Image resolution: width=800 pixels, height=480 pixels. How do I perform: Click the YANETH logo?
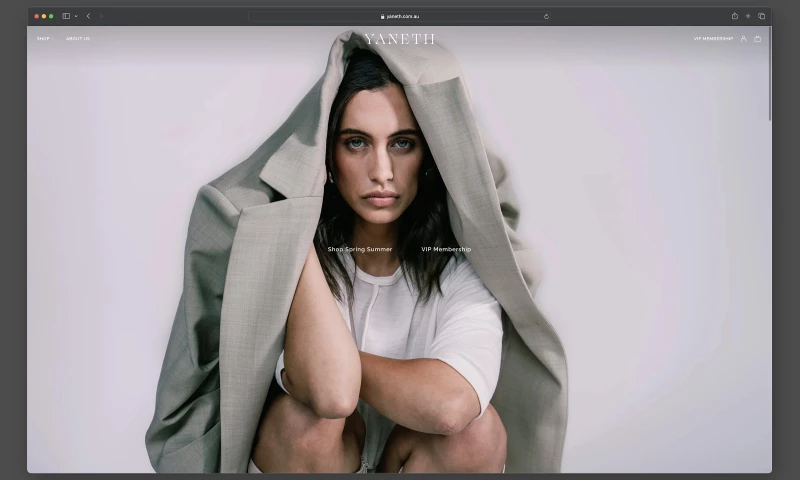pyautogui.click(x=399, y=39)
